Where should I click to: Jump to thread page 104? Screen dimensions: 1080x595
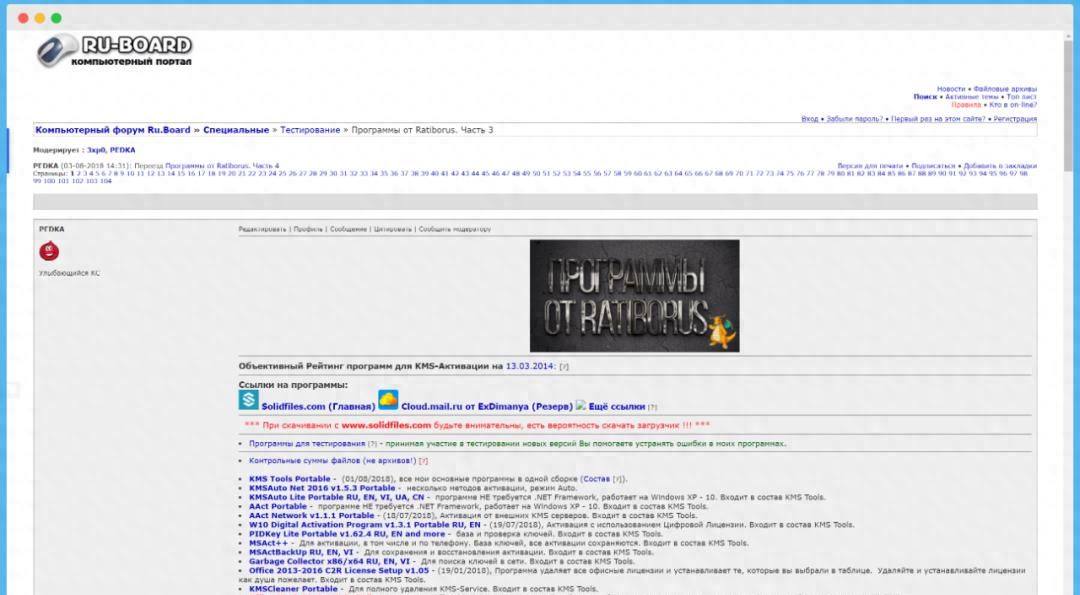pyautogui.click(x=106, y=181)
